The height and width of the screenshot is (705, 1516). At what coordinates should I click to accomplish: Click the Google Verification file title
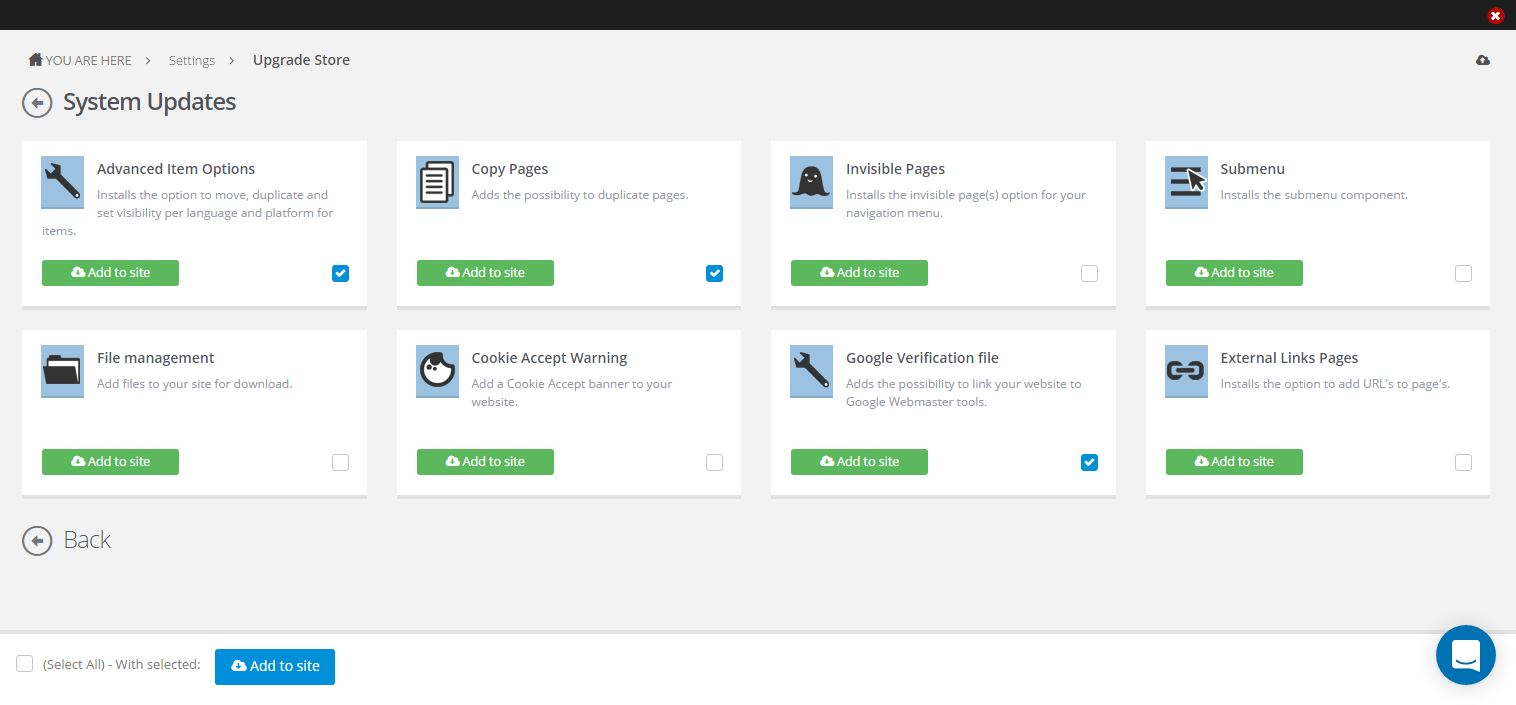click(922, 358)
